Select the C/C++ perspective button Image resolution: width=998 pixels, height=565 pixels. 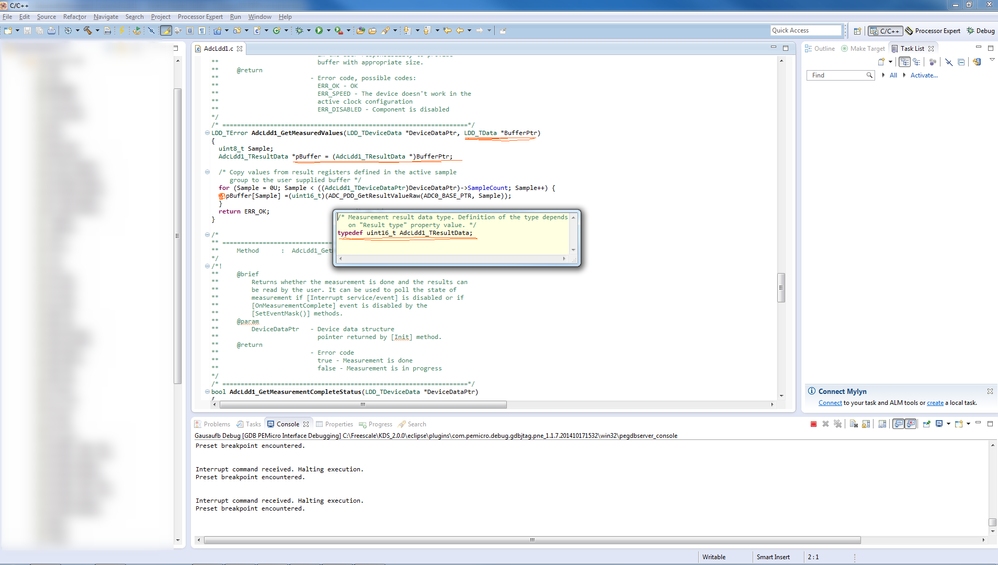click(885, 31)
